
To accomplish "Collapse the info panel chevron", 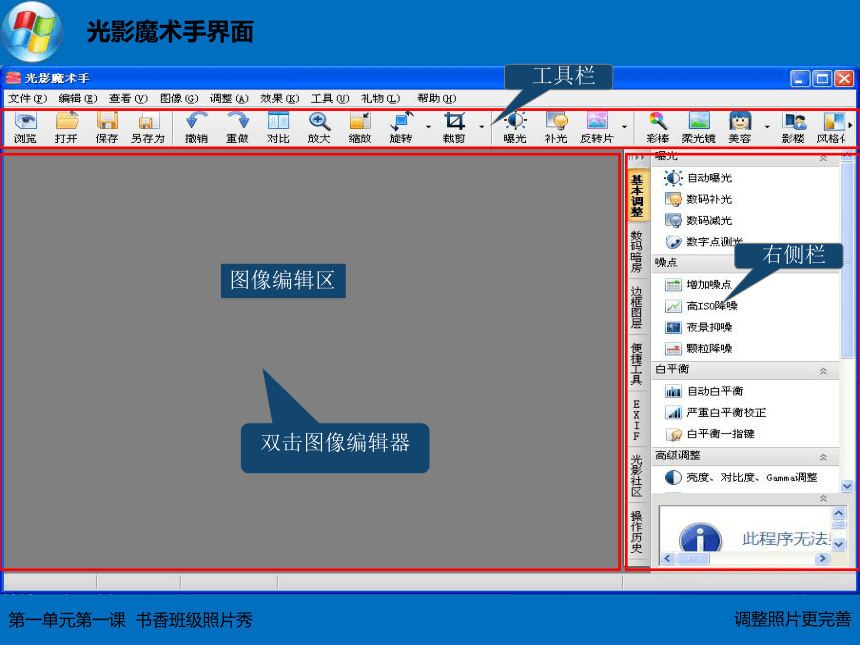I will coord(823,499).
